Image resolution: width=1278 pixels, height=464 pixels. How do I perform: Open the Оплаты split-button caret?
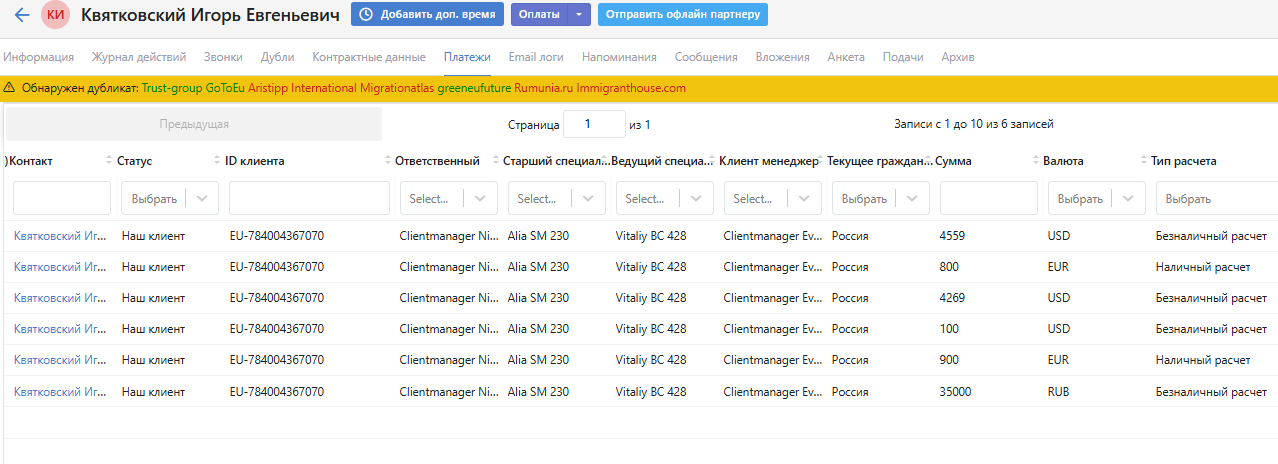pyautogui.click(x=579, y=15)
